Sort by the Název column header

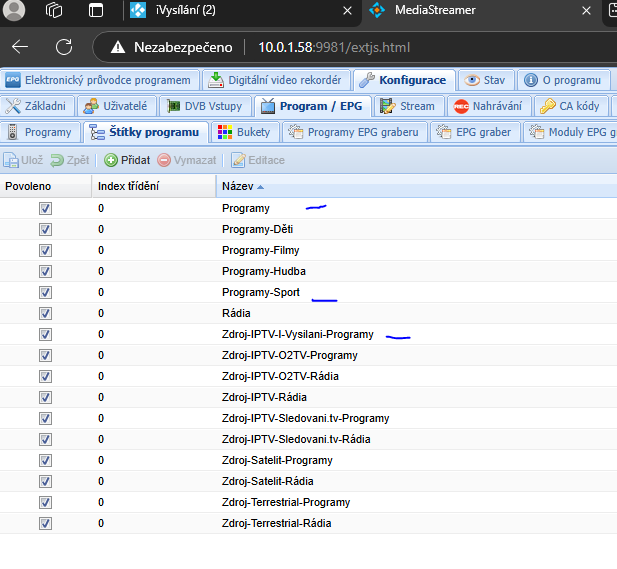pos(237,186)
